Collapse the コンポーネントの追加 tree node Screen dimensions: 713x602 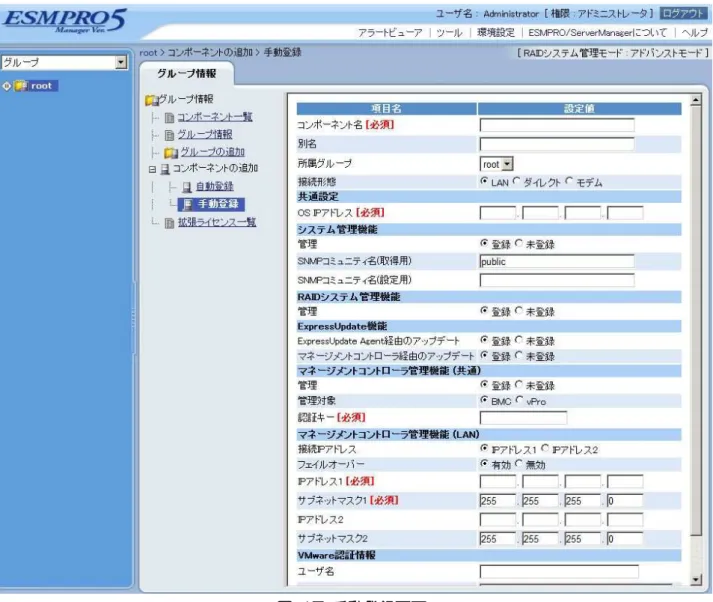point(152,170)
